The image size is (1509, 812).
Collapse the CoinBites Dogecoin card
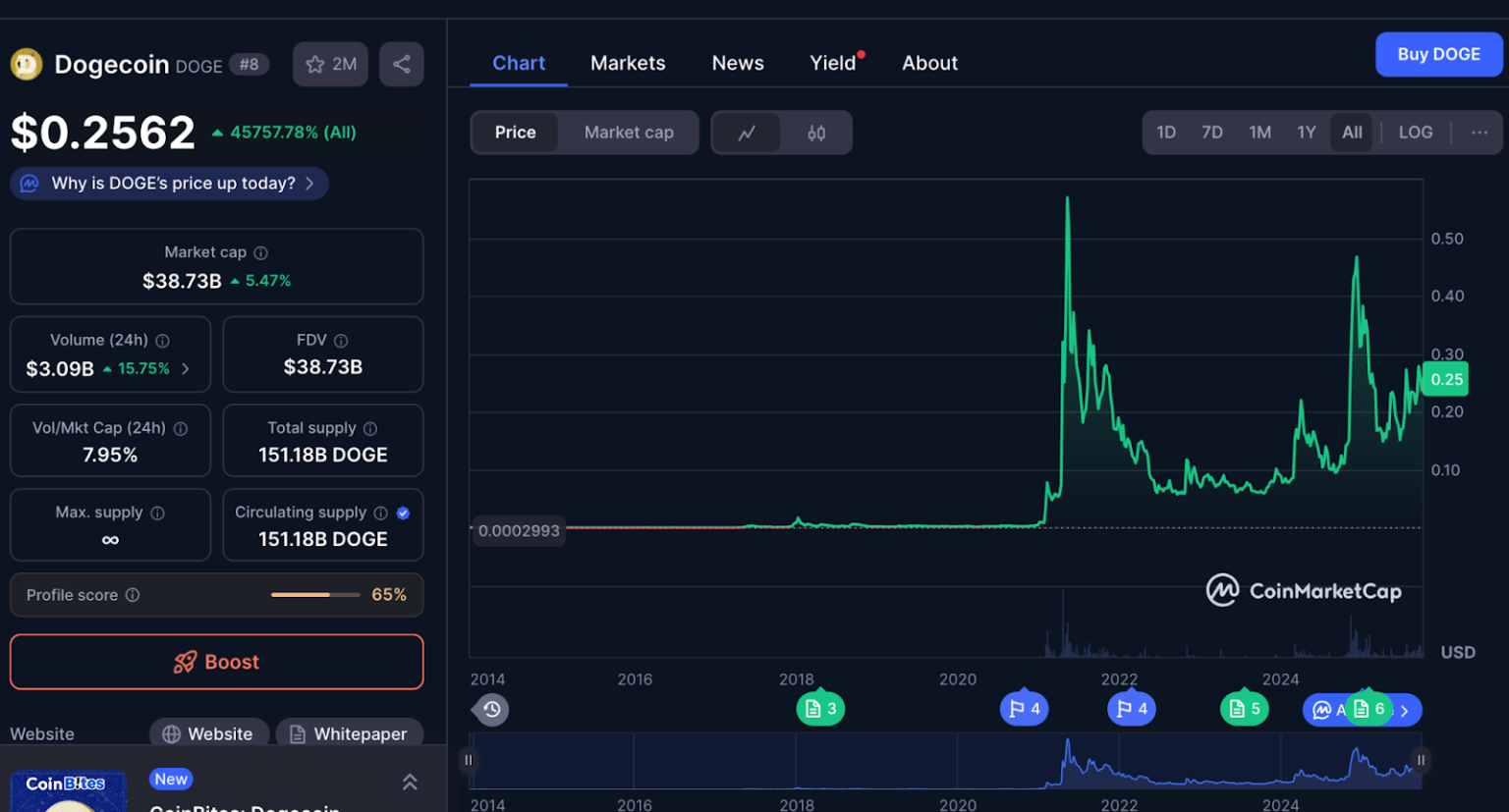pyautogui.click(x=410, y=783)
